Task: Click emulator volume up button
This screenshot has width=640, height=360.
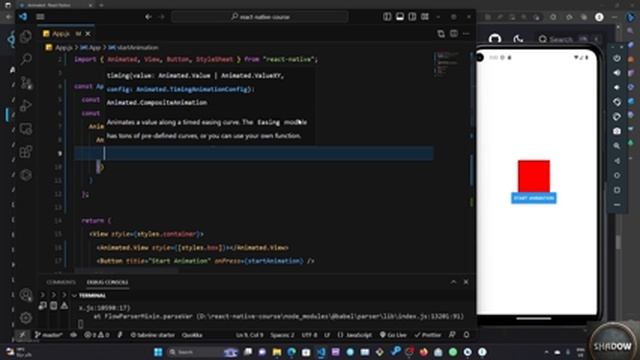Action: (617, 73)
